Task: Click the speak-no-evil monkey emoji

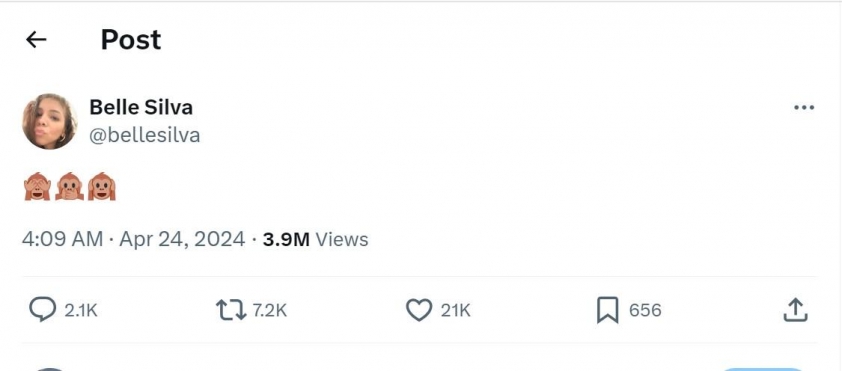Action: point(69,186)
